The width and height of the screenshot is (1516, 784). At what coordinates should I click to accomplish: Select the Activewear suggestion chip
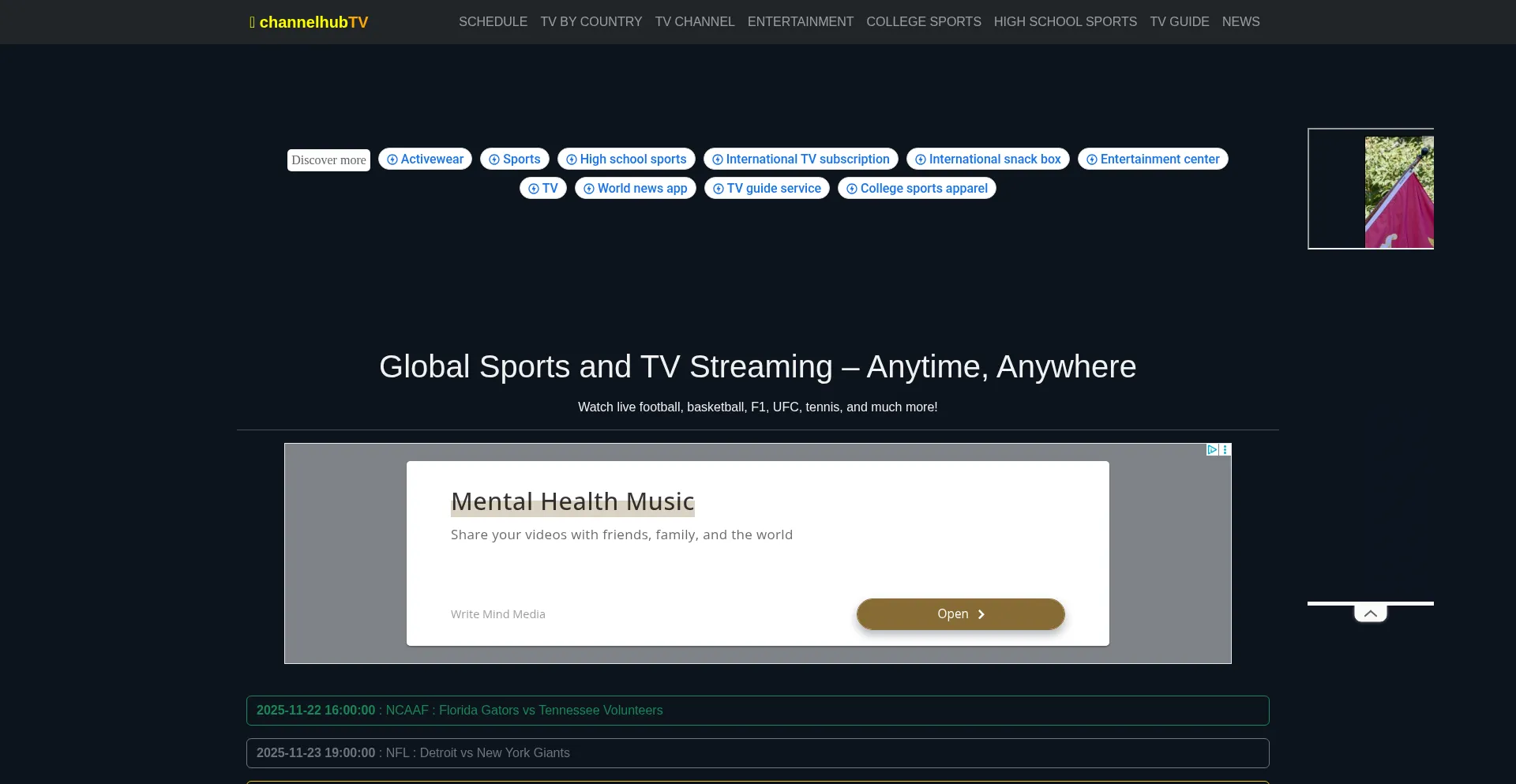(425, 159)
